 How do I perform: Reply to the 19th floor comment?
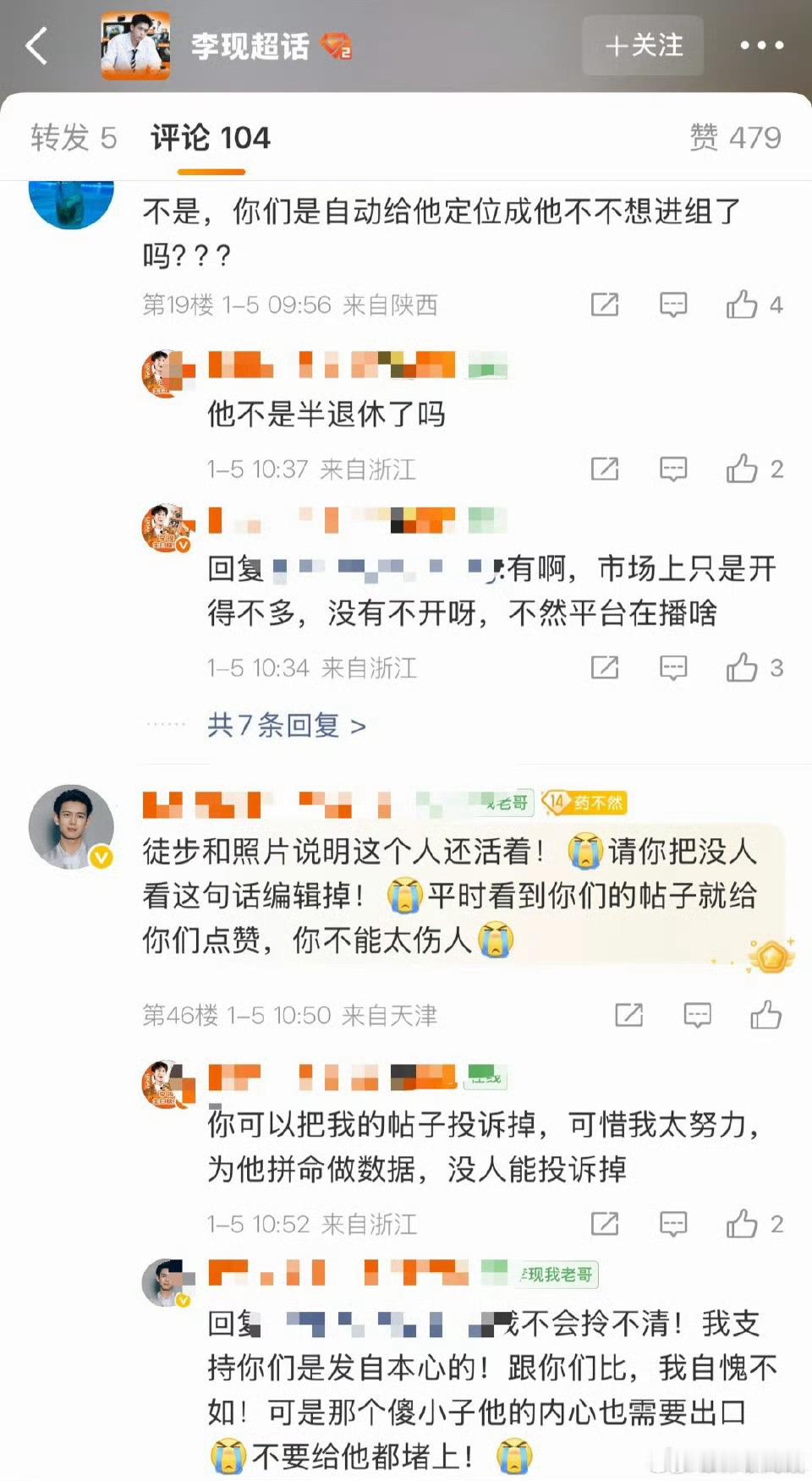click(673, 304)
